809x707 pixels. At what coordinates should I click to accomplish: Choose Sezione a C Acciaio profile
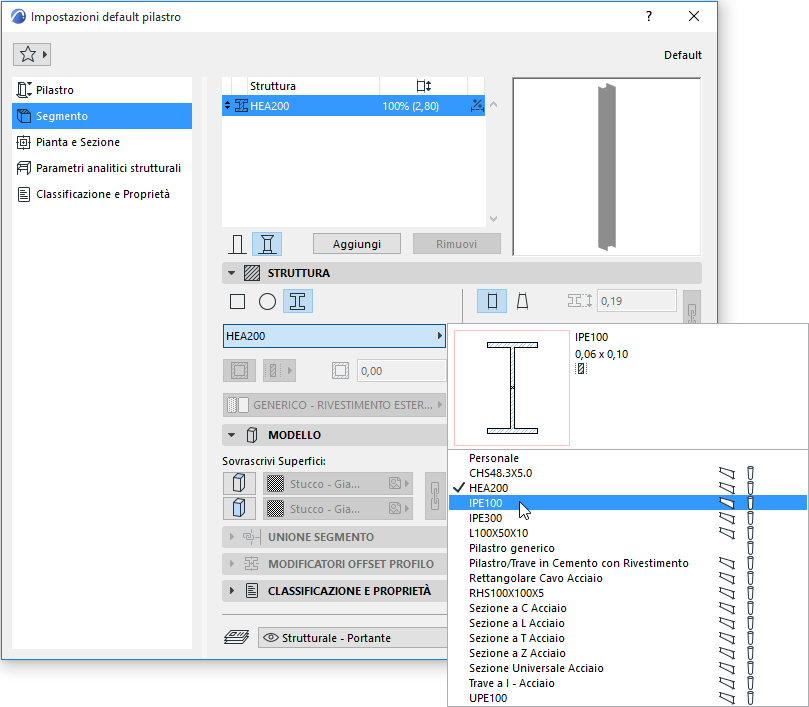tap(627, 607)
